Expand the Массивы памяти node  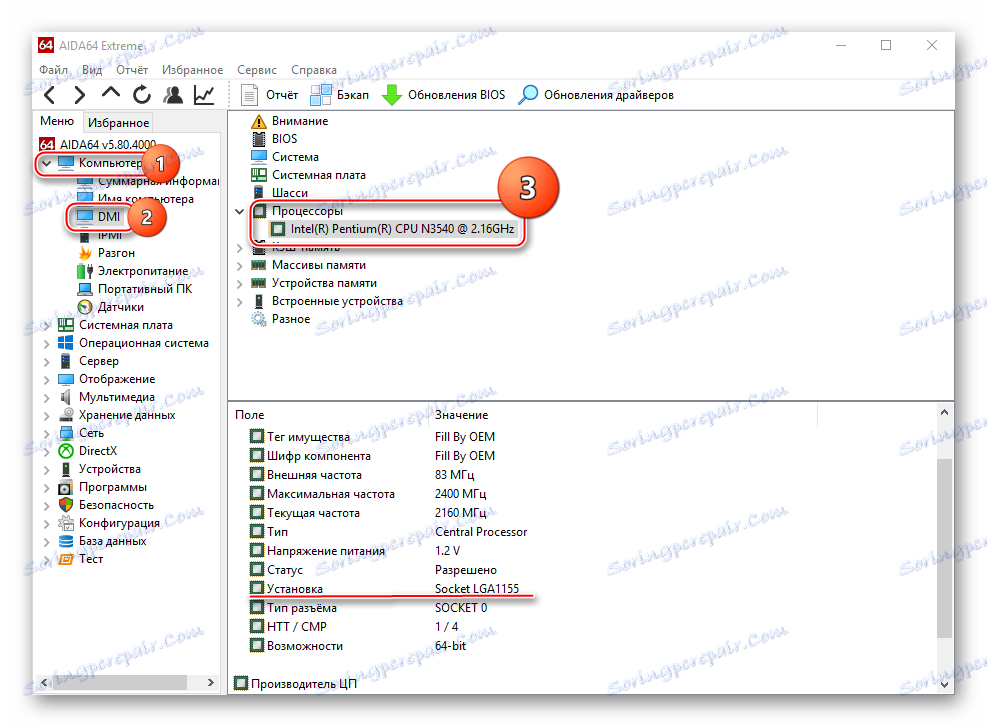[240, 266]
